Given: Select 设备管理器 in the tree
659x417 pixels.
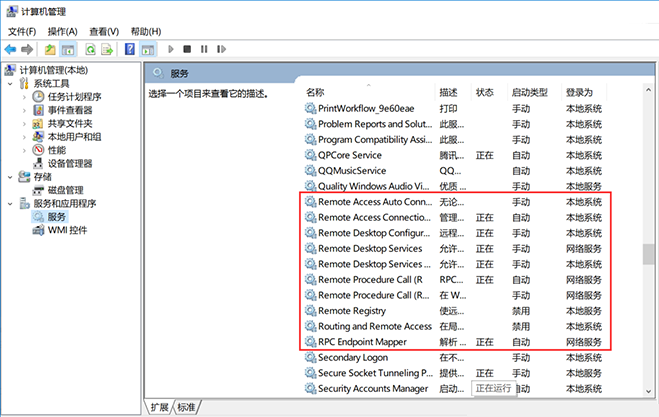Looking at the screenshot, I should (x=70, y=163).
